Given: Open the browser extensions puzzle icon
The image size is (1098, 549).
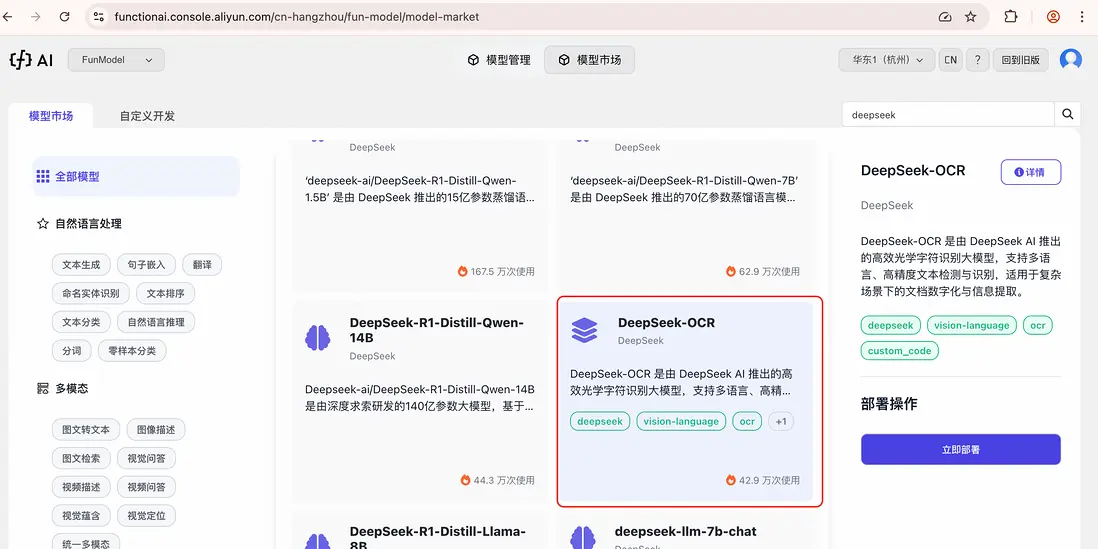Looking at the screenshot, I should [x=1010, y=17].
